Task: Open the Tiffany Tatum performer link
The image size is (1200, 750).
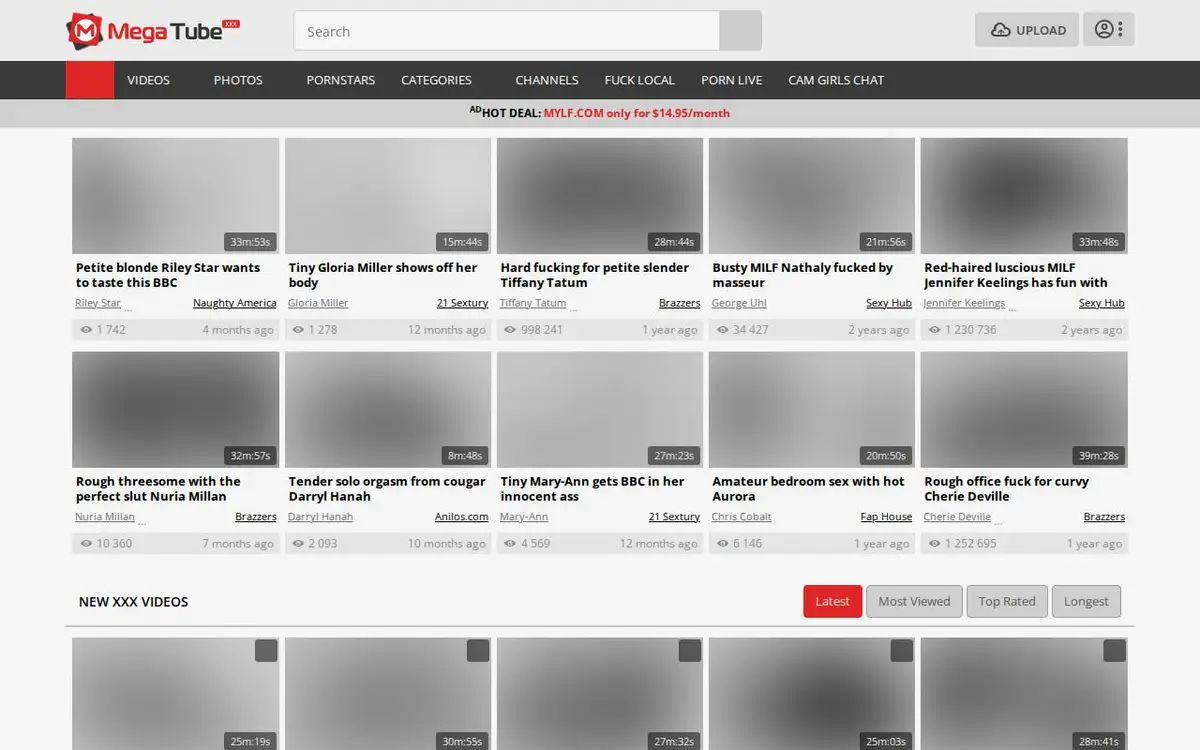Action: pos(533,303)
